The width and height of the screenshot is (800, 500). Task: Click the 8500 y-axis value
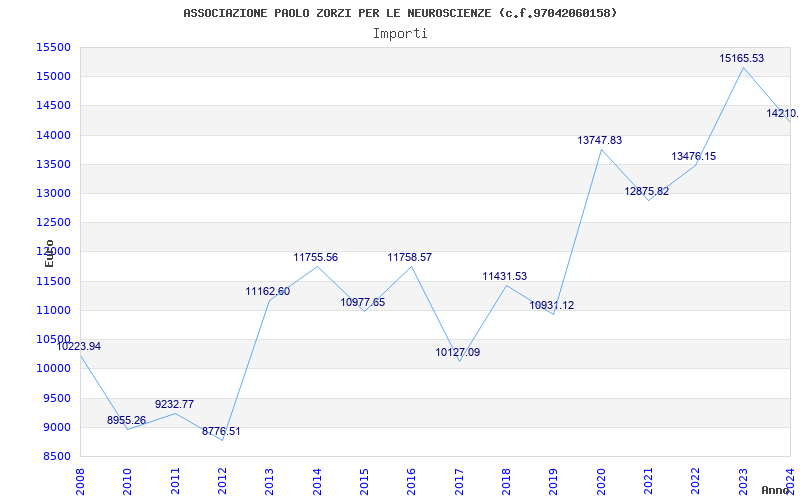57,456
